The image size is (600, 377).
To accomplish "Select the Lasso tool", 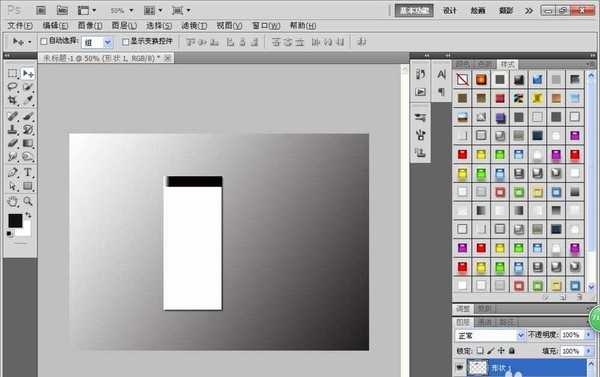I will coord(13,87).
